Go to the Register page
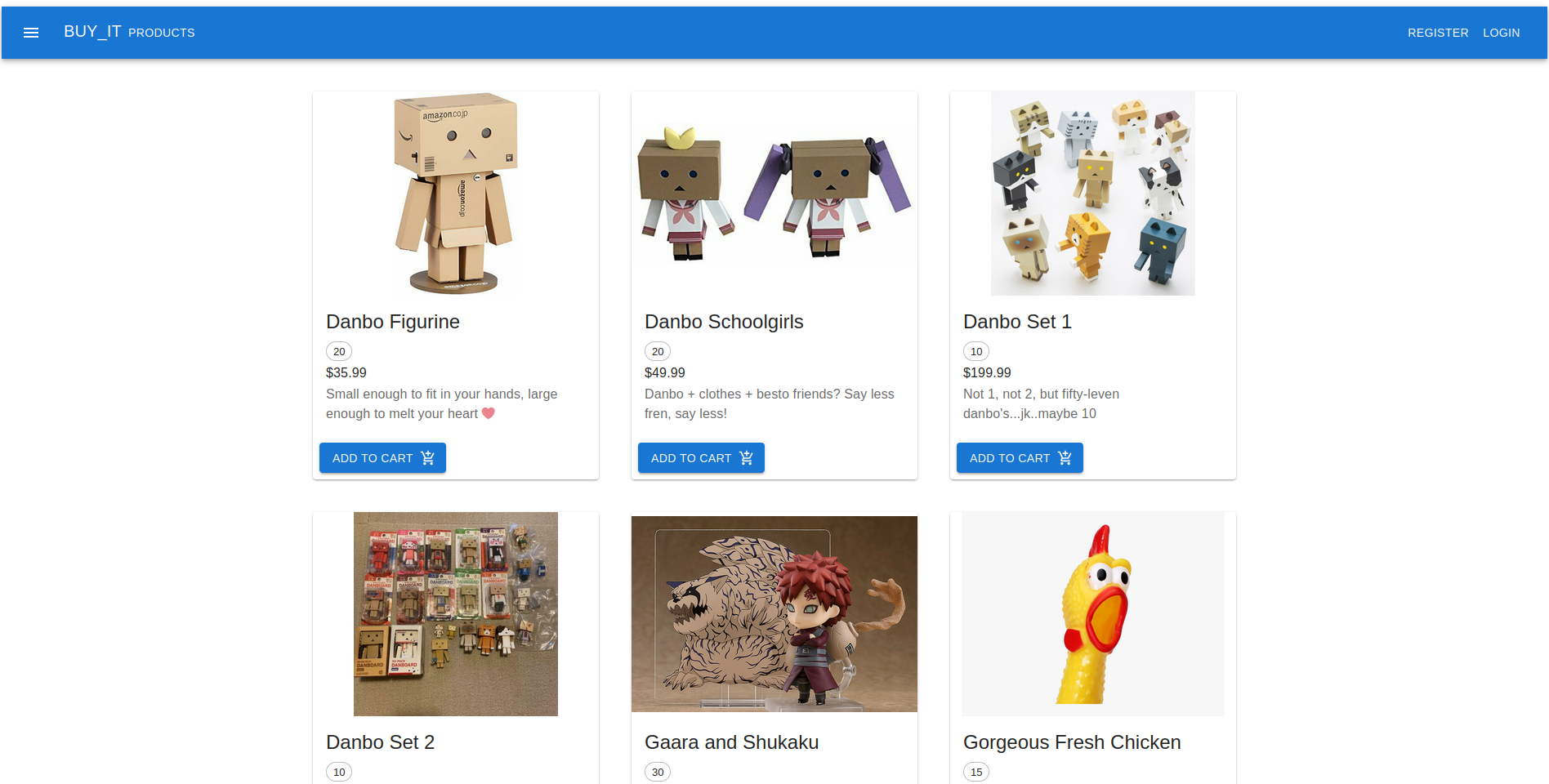This screenshot has width=1549, height=784. click(1438, 33)
